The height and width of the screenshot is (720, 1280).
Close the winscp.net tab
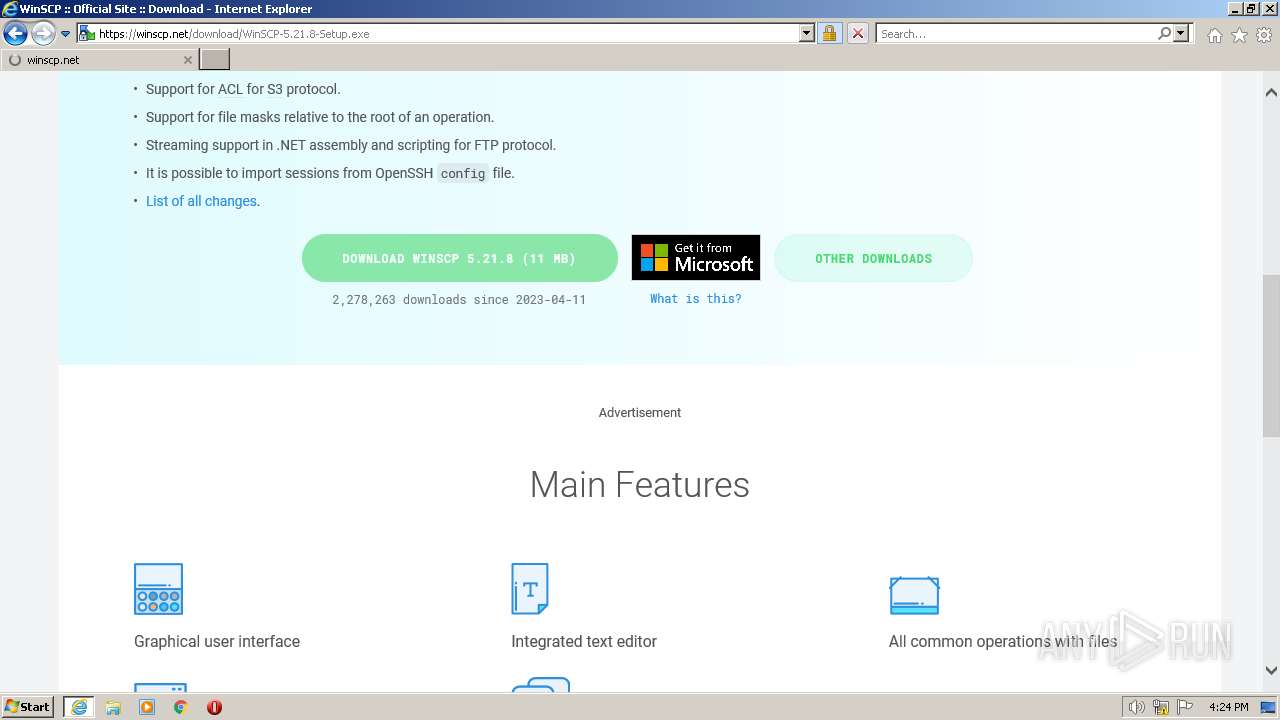187,60
